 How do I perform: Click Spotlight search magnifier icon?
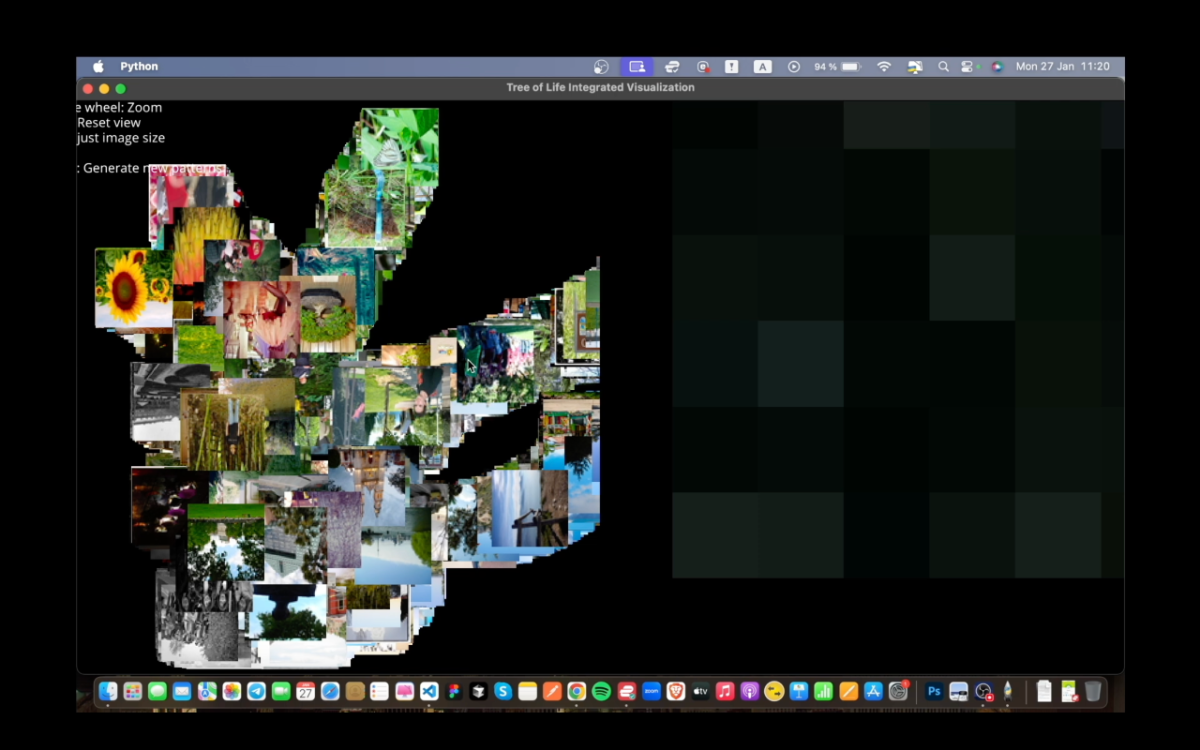pyautogui.click(x=943, y=67)
